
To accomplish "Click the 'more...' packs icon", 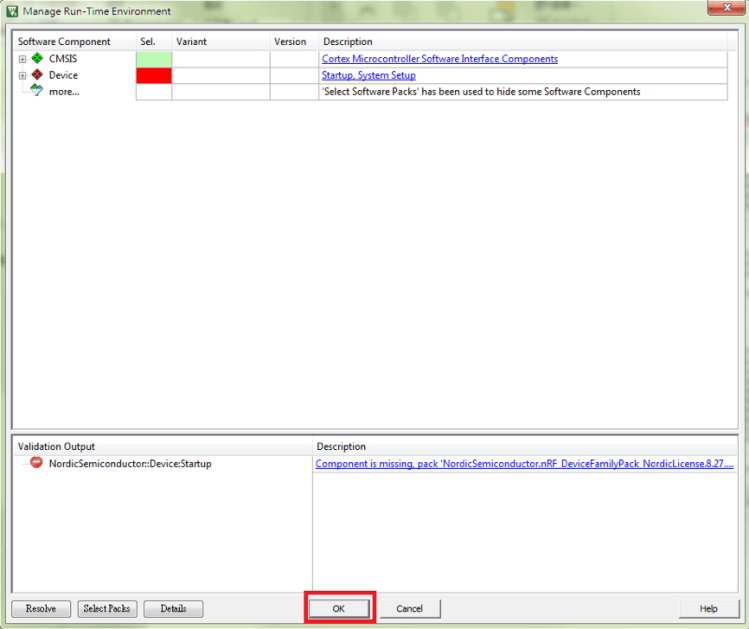I will click(x=37, y=90).
